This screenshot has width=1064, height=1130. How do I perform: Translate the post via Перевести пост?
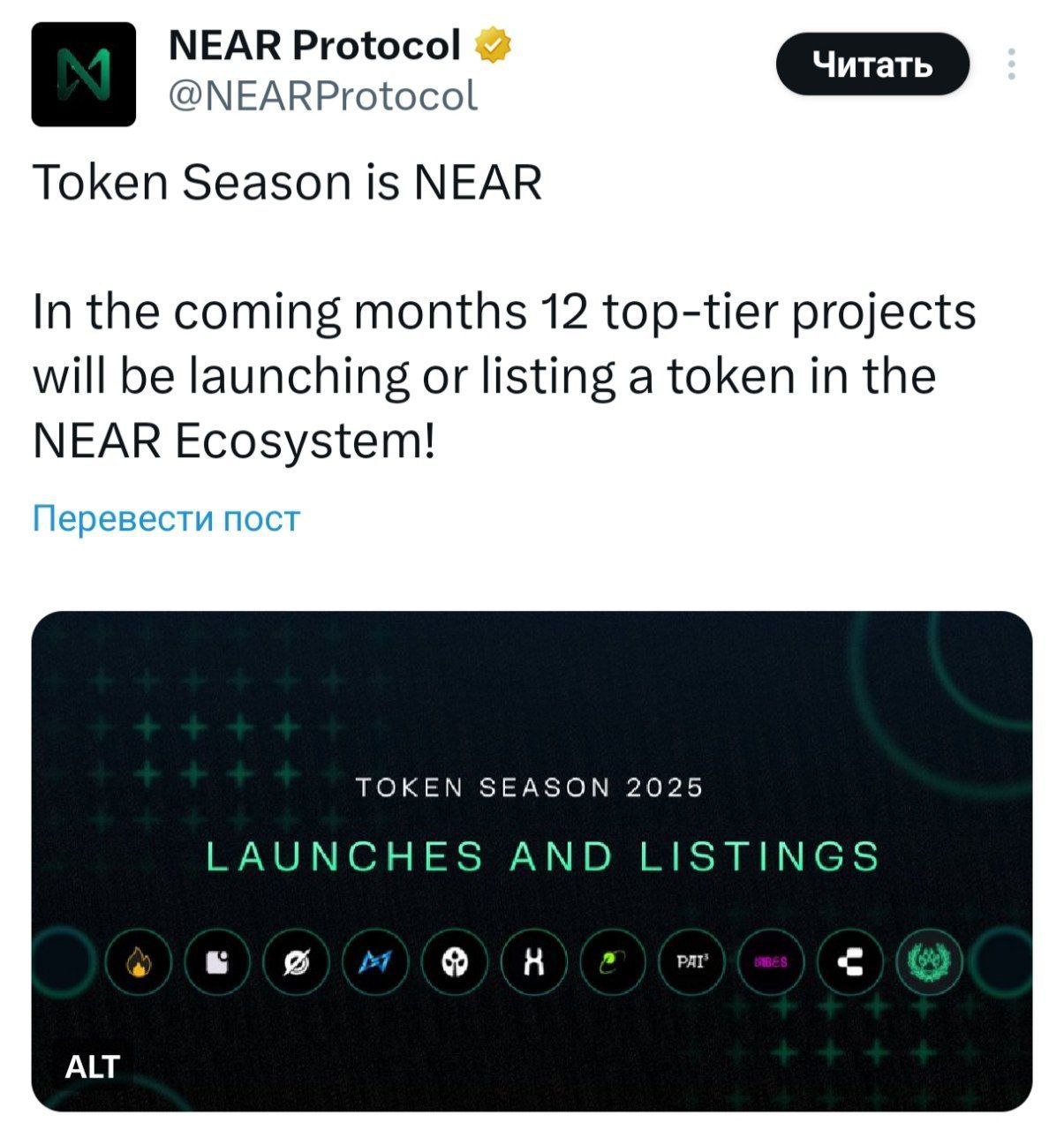[166, 518]
